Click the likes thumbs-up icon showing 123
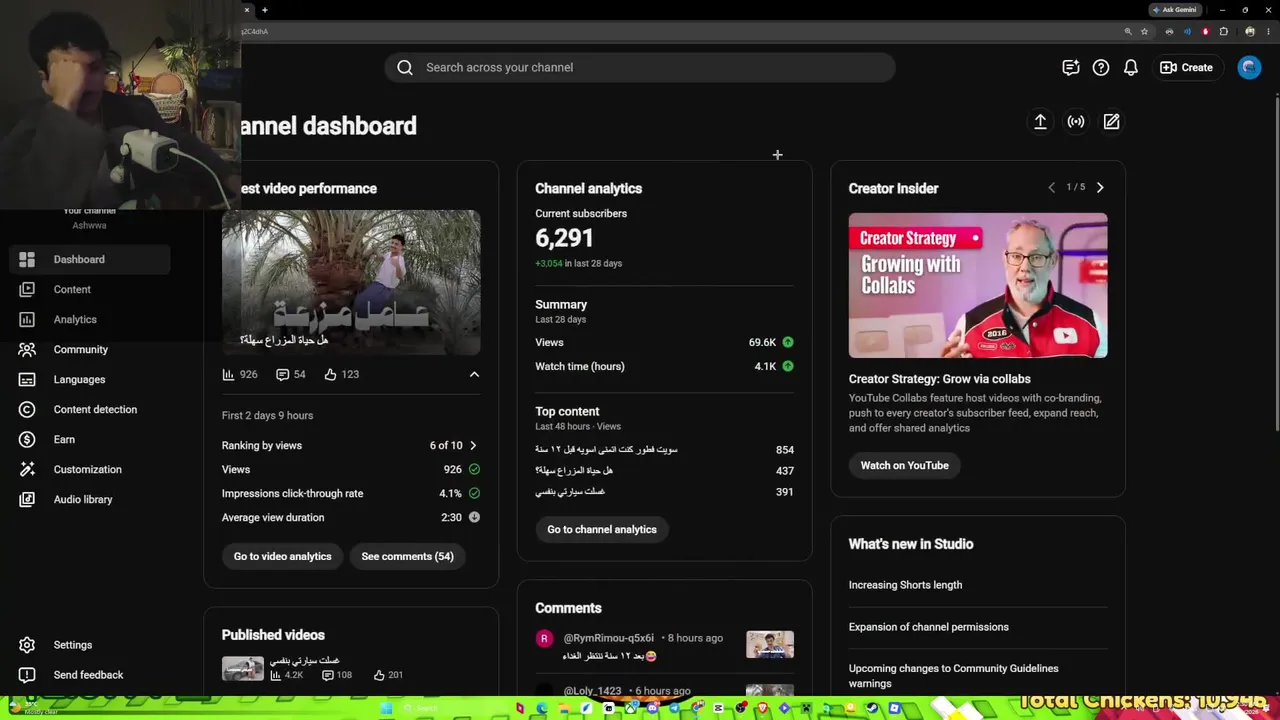Screen dimensions: 1280x720 point(330,374)
